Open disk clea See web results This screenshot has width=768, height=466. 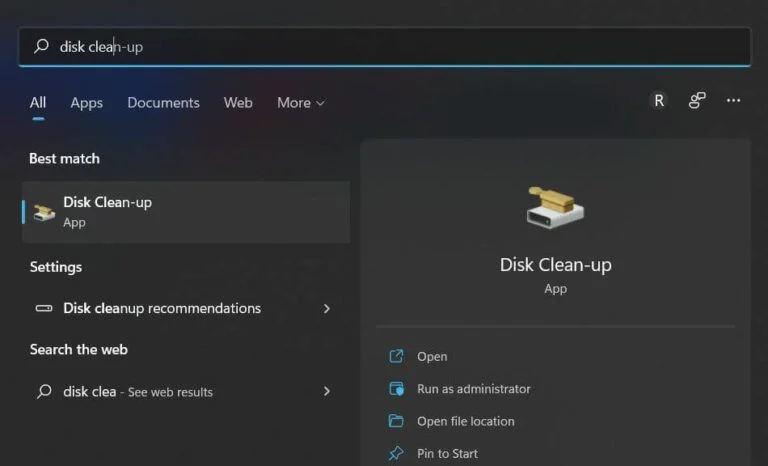(x=186, y=391)
